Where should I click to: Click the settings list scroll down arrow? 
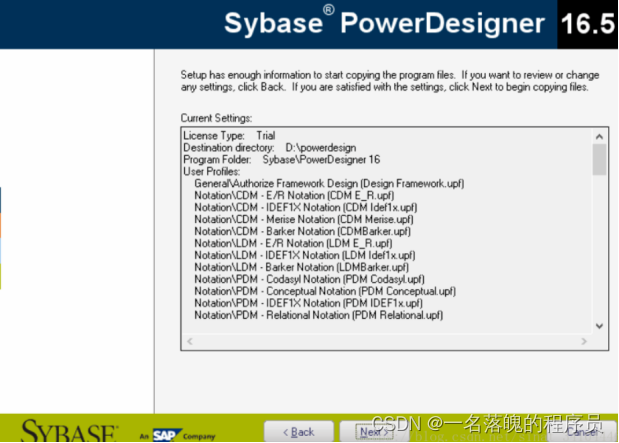tap(599, 326)
